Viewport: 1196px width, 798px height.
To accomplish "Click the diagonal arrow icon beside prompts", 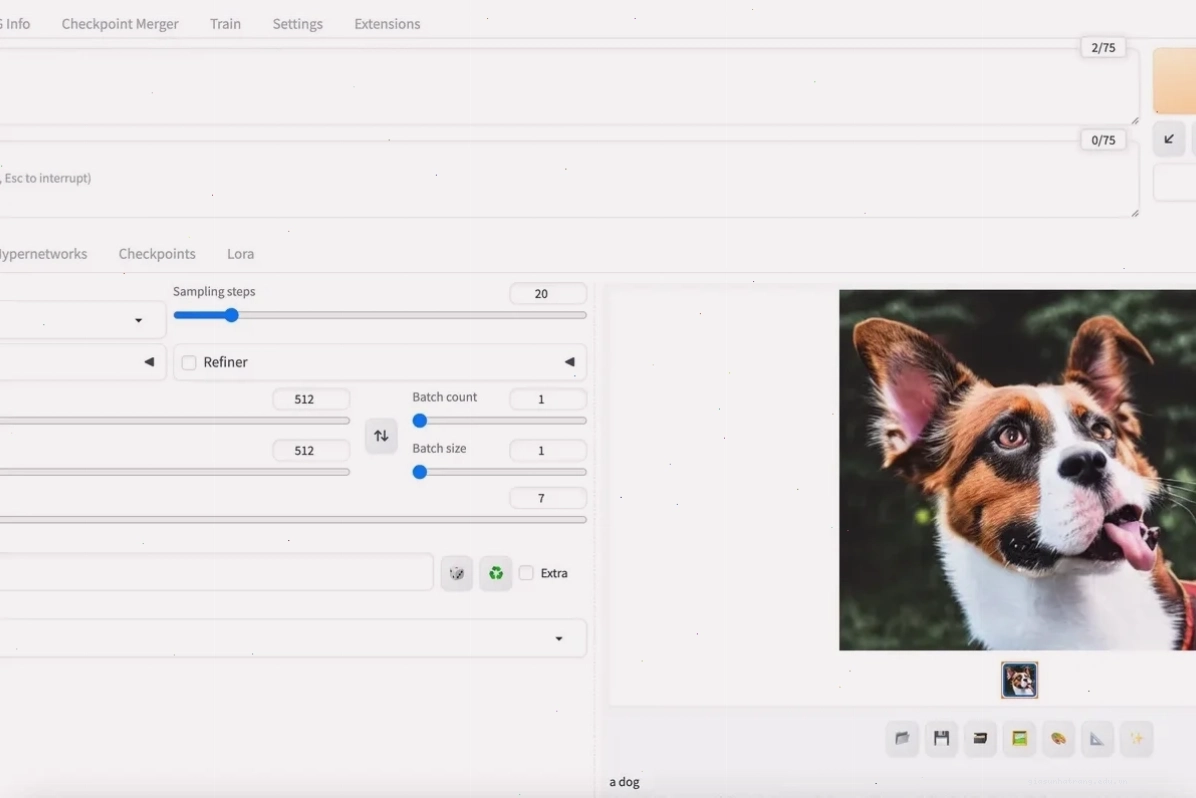I will click(1169, 139).
